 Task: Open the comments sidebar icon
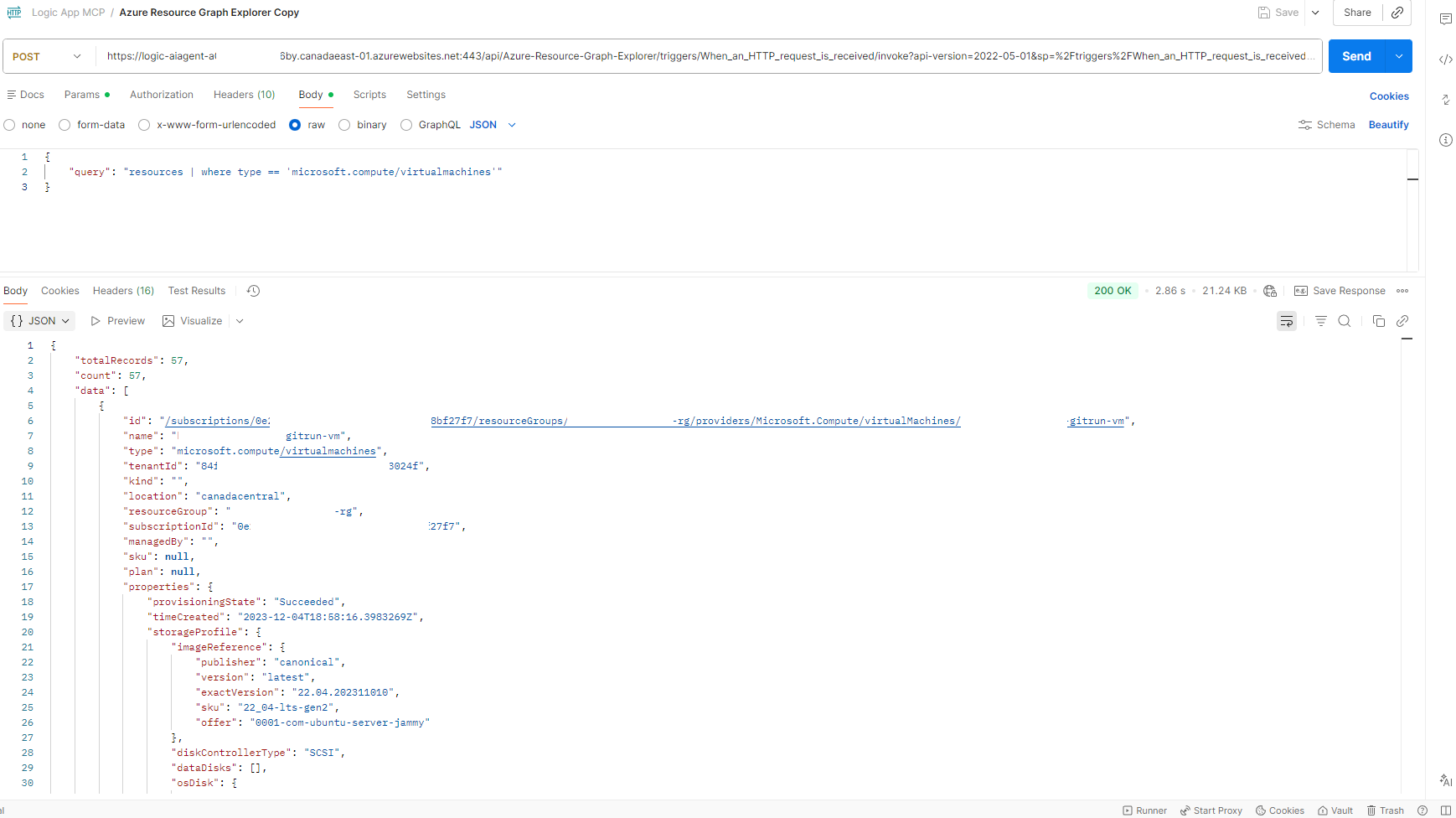[x=1445, y=19]
